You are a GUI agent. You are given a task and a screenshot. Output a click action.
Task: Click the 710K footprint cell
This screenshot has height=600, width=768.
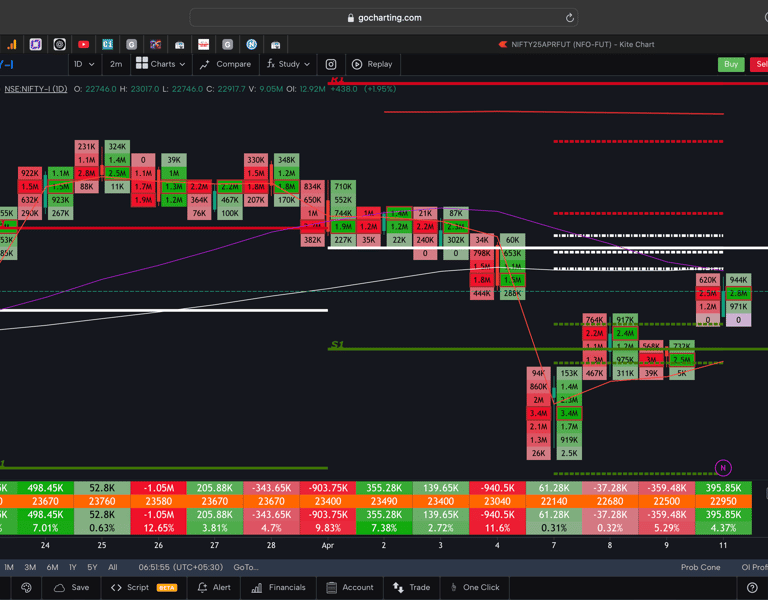point(343,187)
